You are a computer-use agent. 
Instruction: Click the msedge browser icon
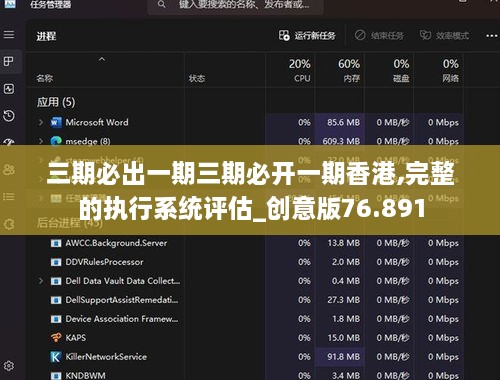[x=56, y=141]
